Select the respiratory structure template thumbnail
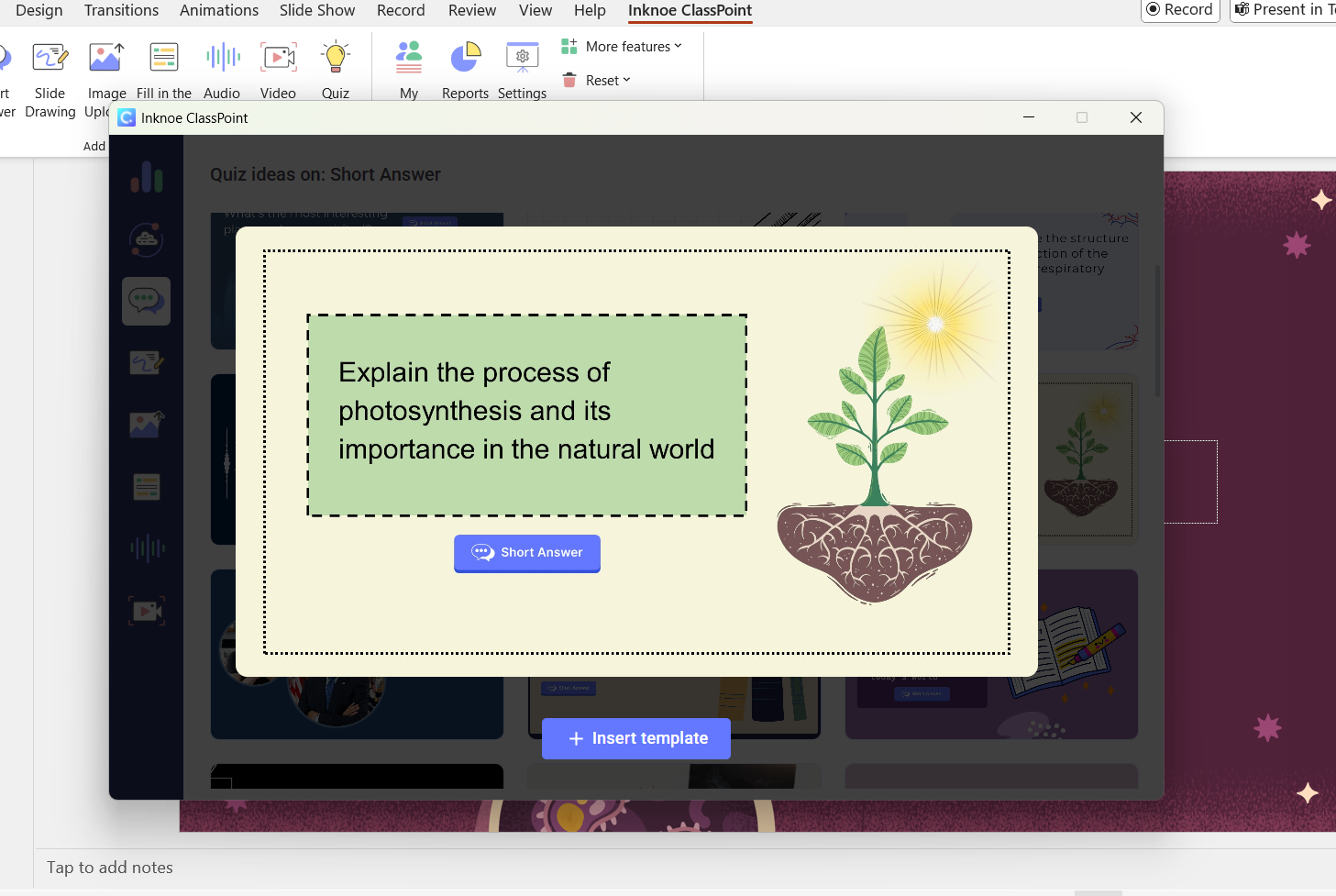Image resolution: width=1336 pixels, height=896 pixels. pos(1088,282)
